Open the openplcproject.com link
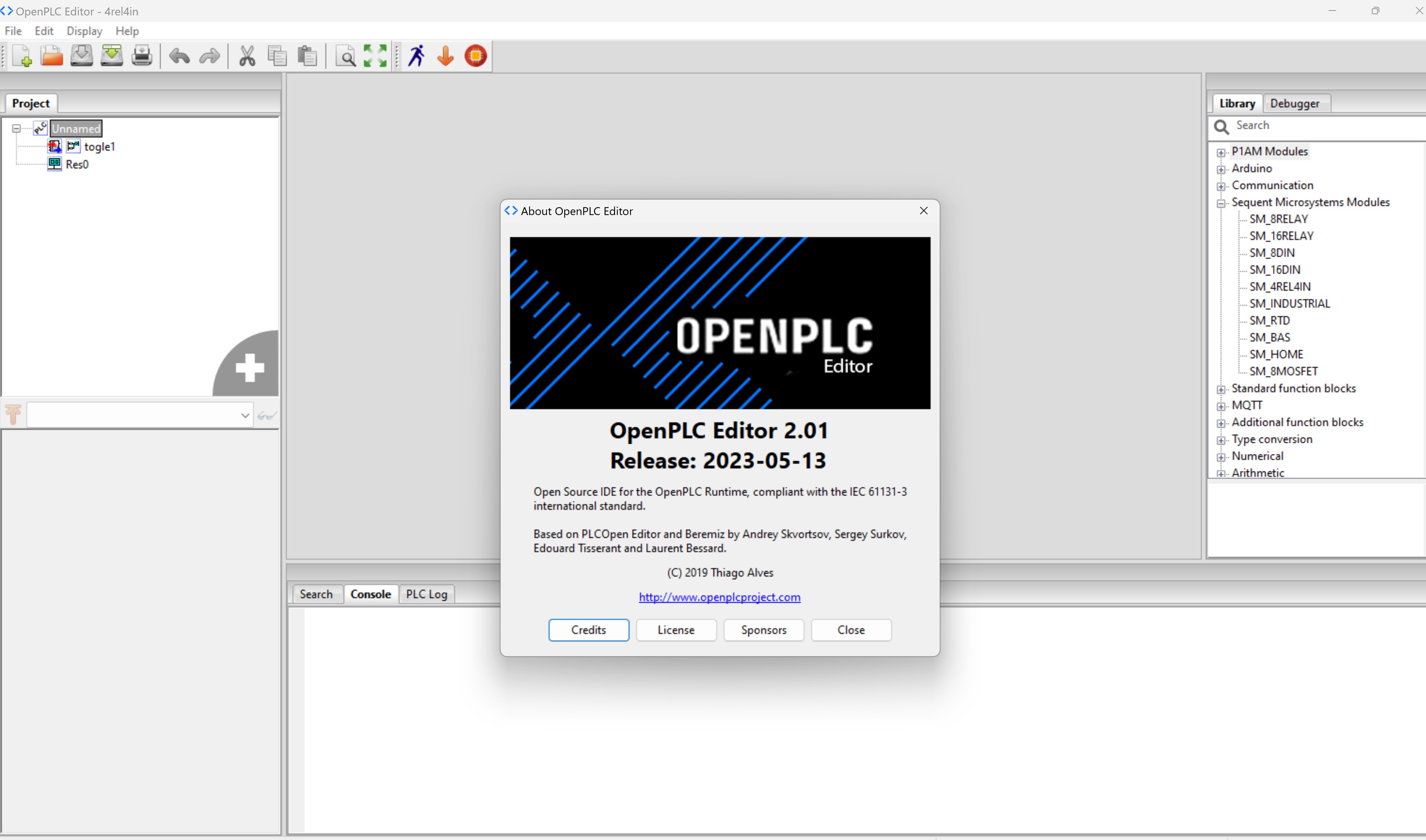Screen dimensions: 1426x840 click(x=720, y=597)
